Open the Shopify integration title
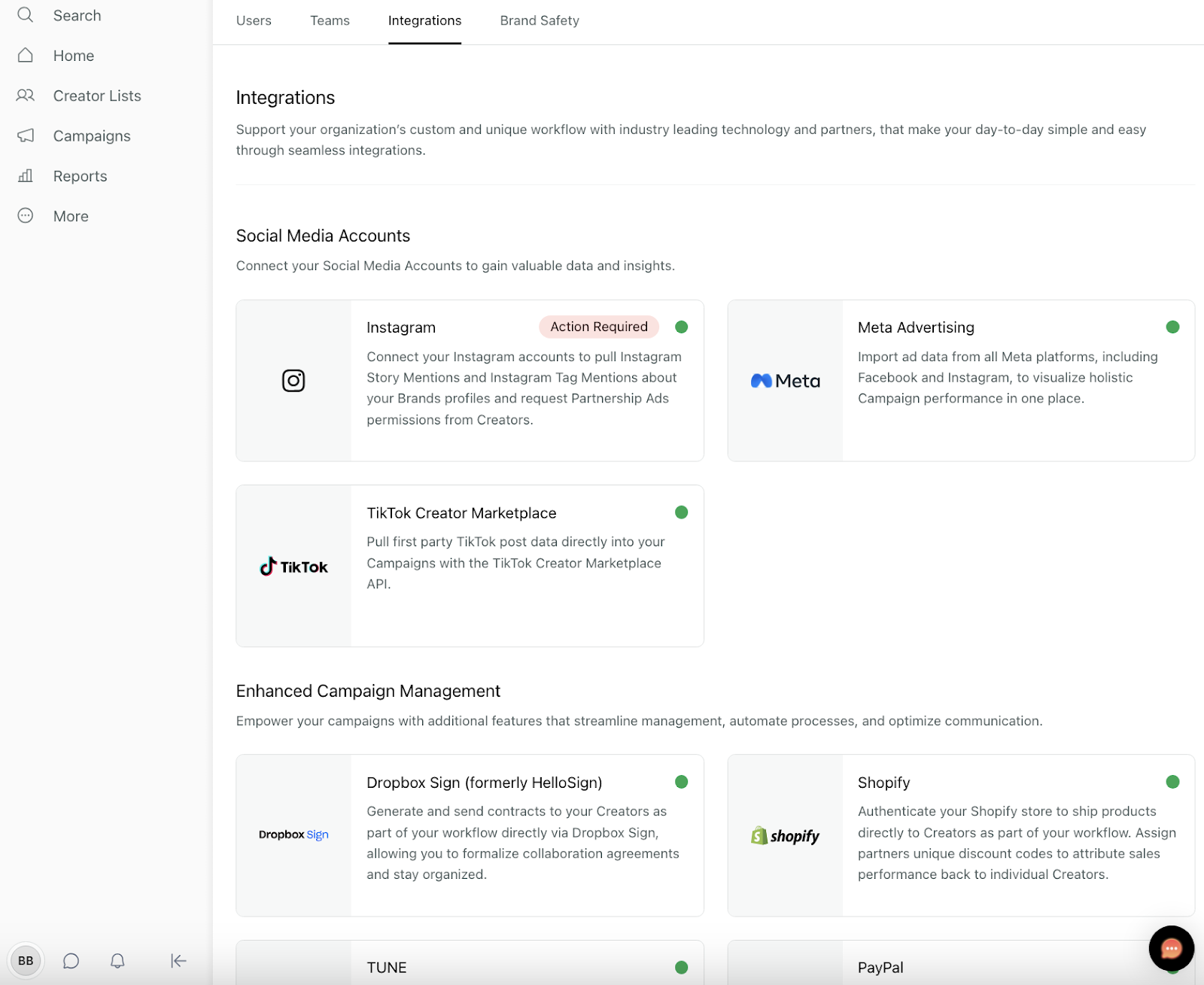The image size is (1204, 985). point(883,783)
